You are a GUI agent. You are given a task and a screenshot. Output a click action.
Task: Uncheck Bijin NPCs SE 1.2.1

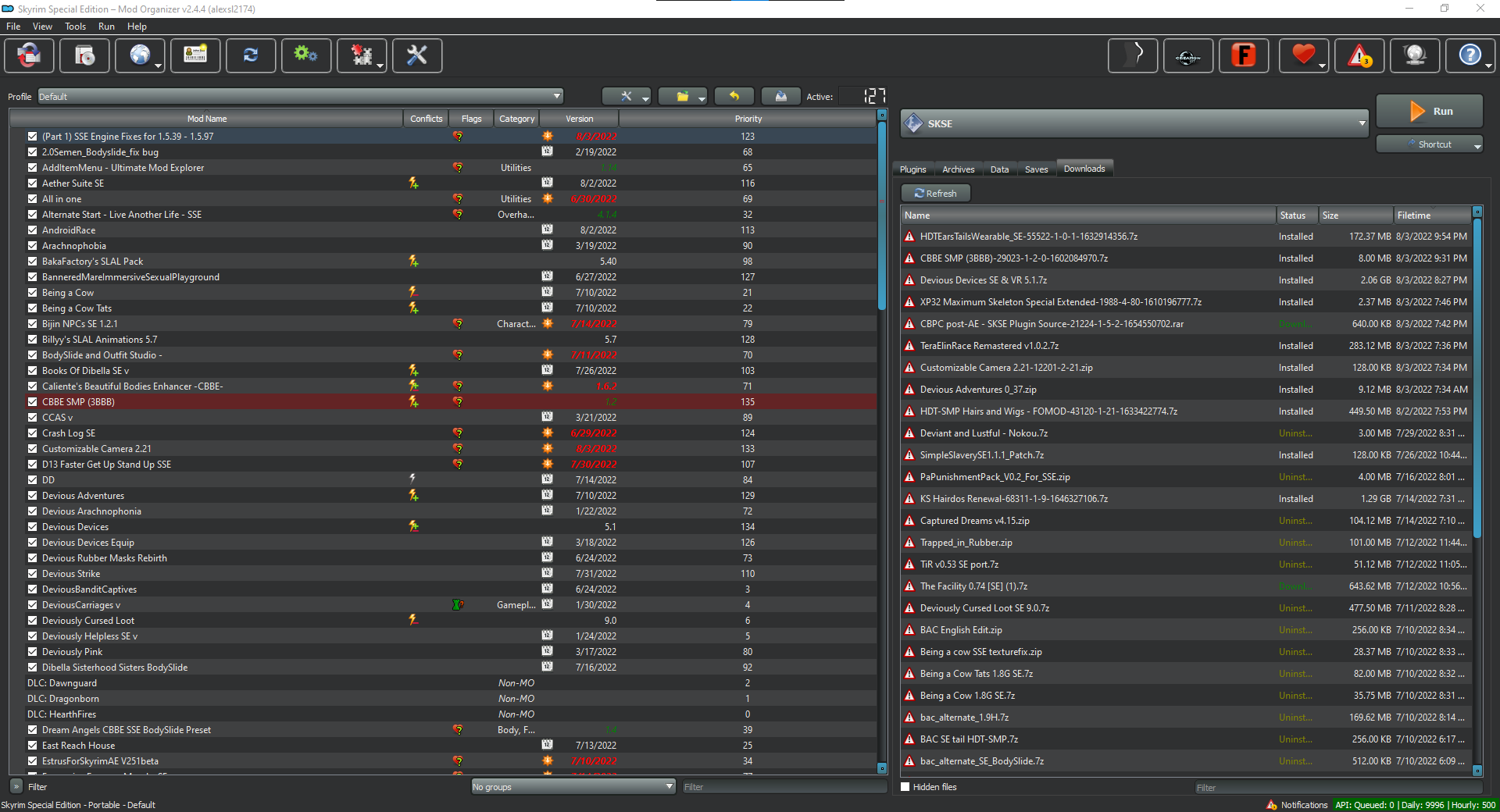pos(32,324)
